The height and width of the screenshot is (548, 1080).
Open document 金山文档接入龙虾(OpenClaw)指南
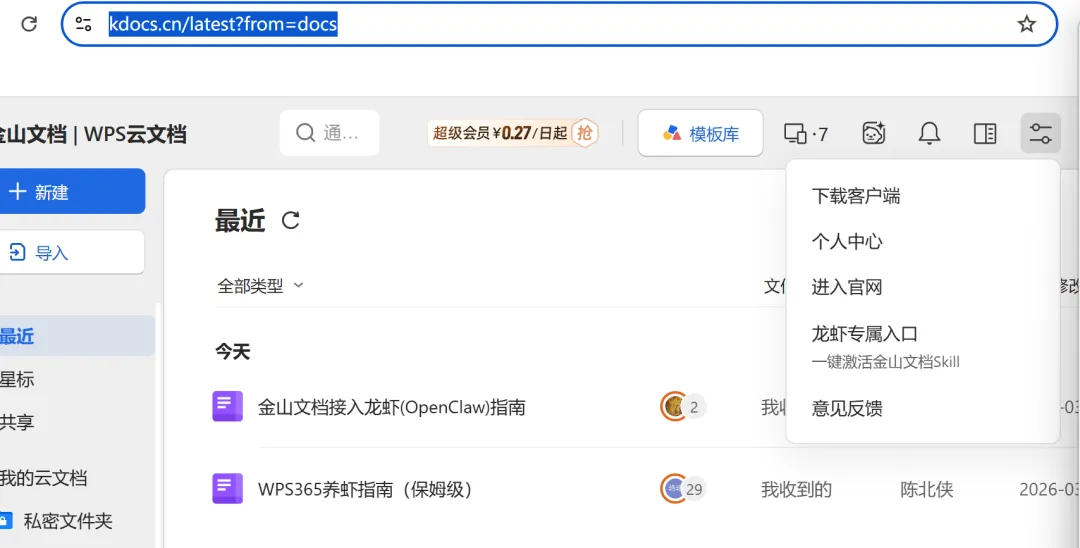(x=391, y=408)
